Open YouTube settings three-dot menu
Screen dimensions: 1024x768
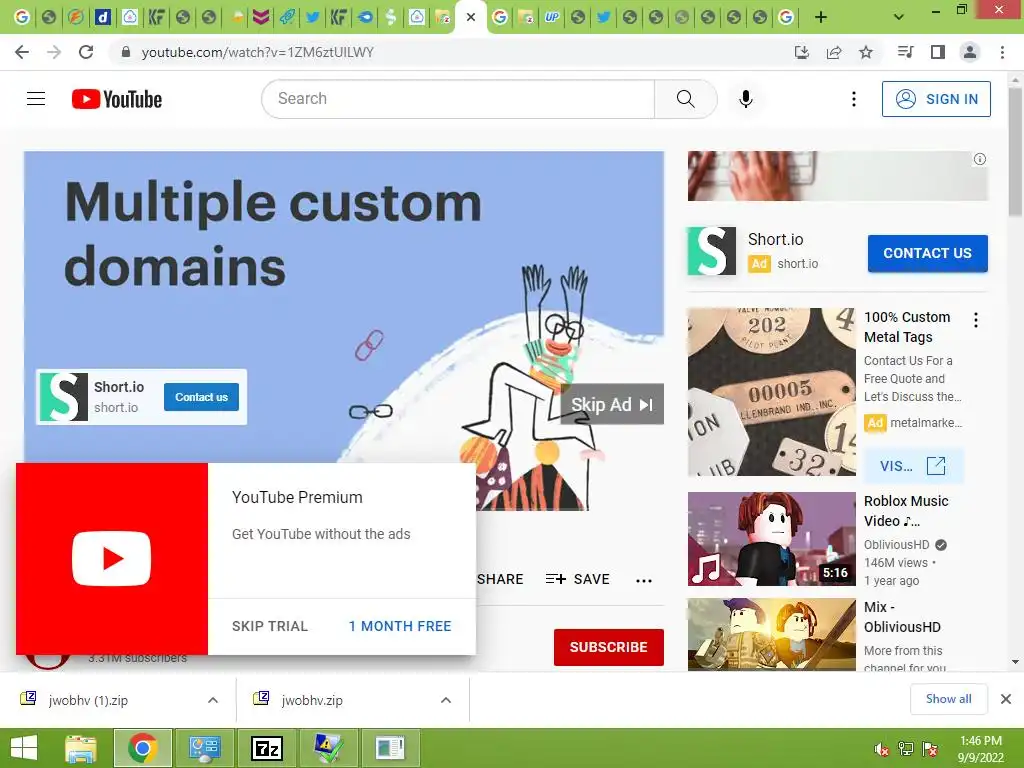tap(854, 99)
